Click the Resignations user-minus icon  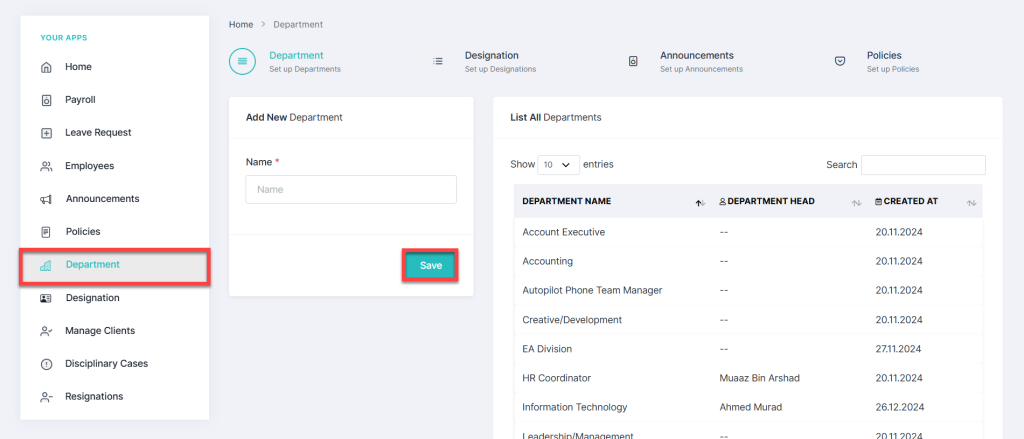pos(46,397)
